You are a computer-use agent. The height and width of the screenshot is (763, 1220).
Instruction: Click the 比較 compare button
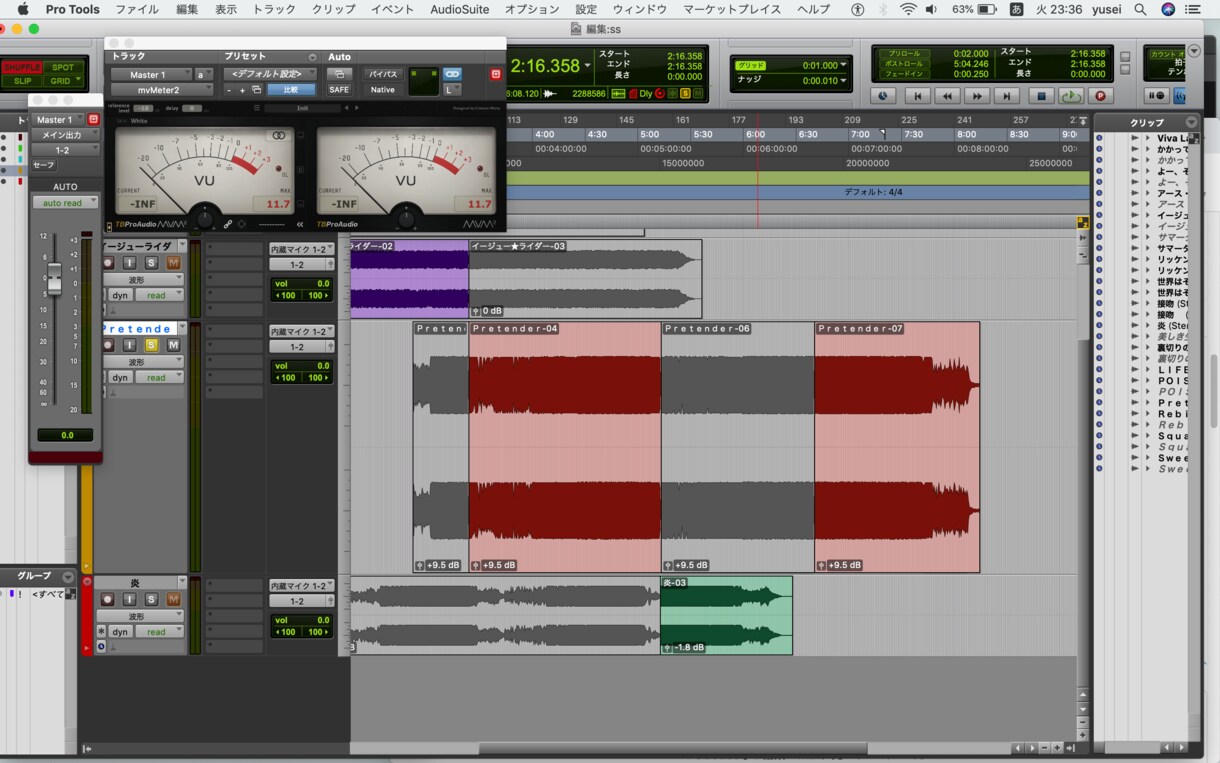[x=291, y=90]
